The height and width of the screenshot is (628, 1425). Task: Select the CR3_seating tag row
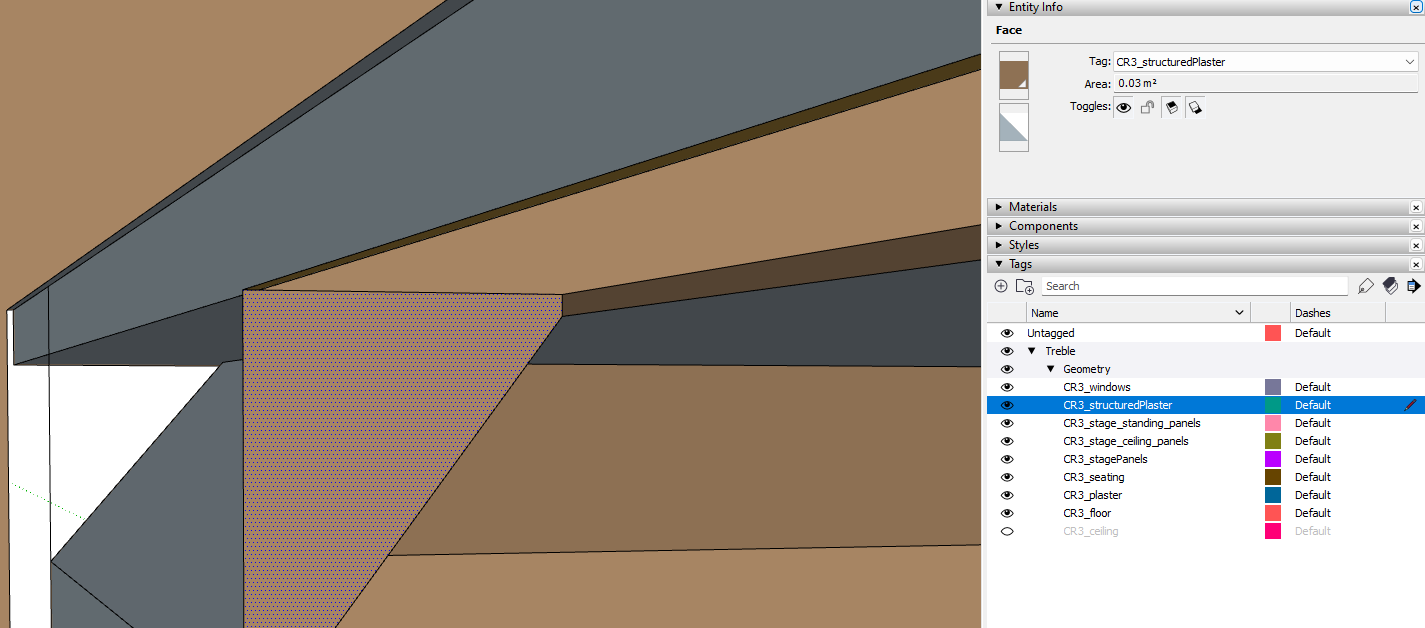click(1205, 477)
